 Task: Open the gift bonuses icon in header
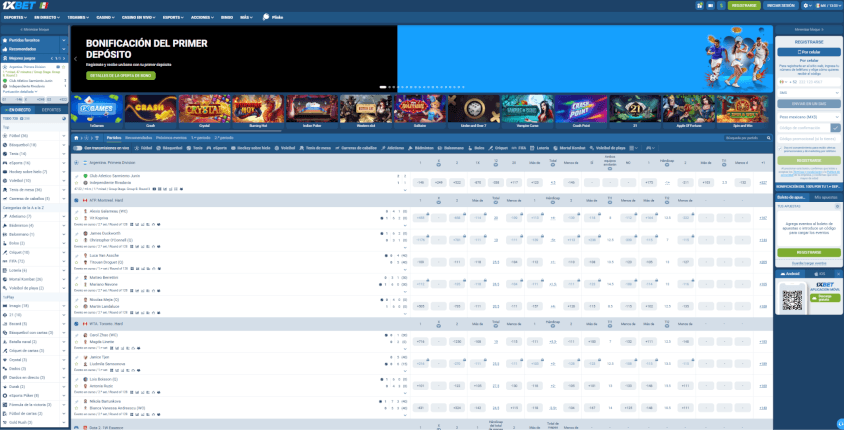[x=699, y=5]
